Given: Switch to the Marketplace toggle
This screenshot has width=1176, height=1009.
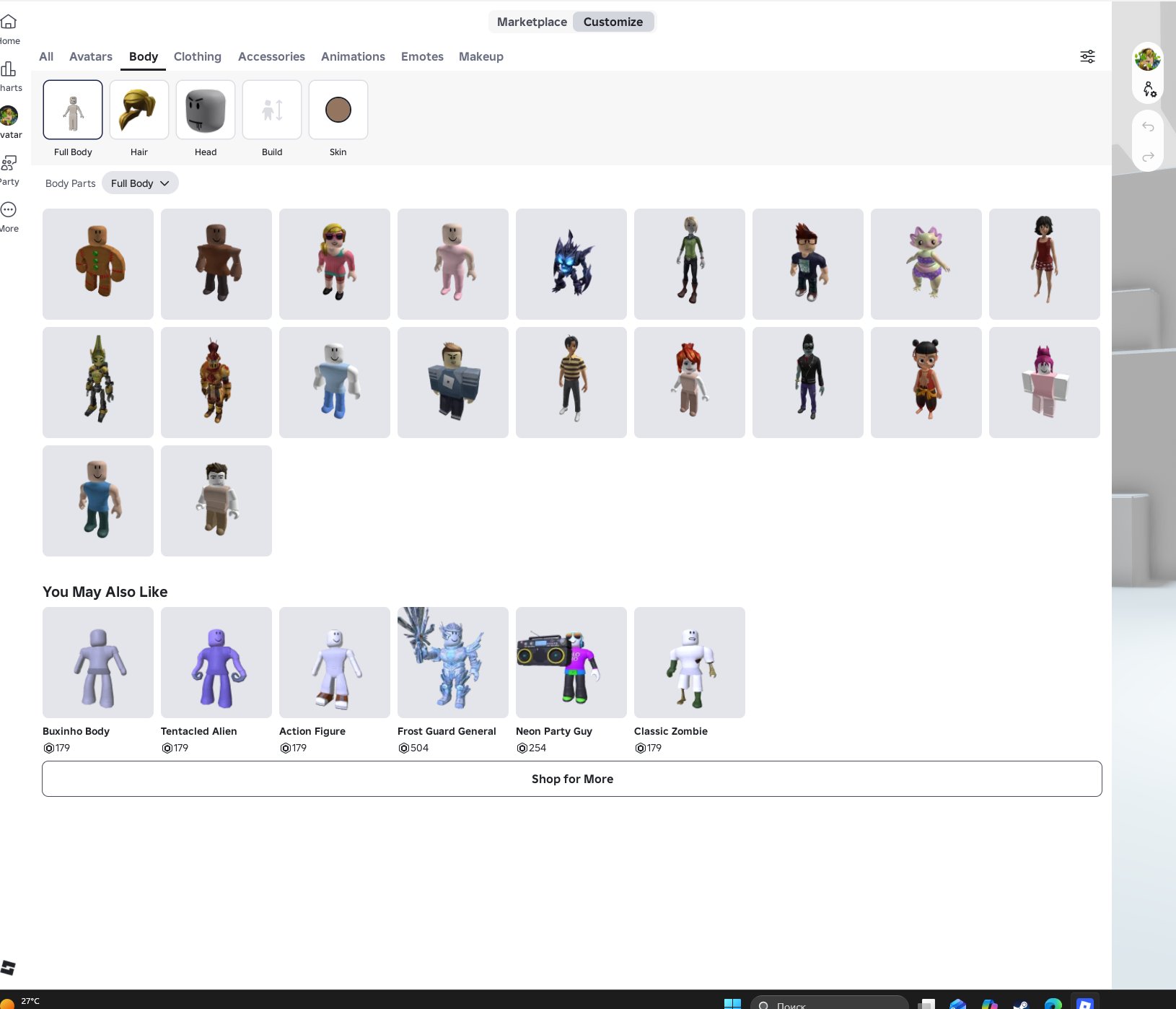Looking at the screenshot, I should tap(532, 22).
